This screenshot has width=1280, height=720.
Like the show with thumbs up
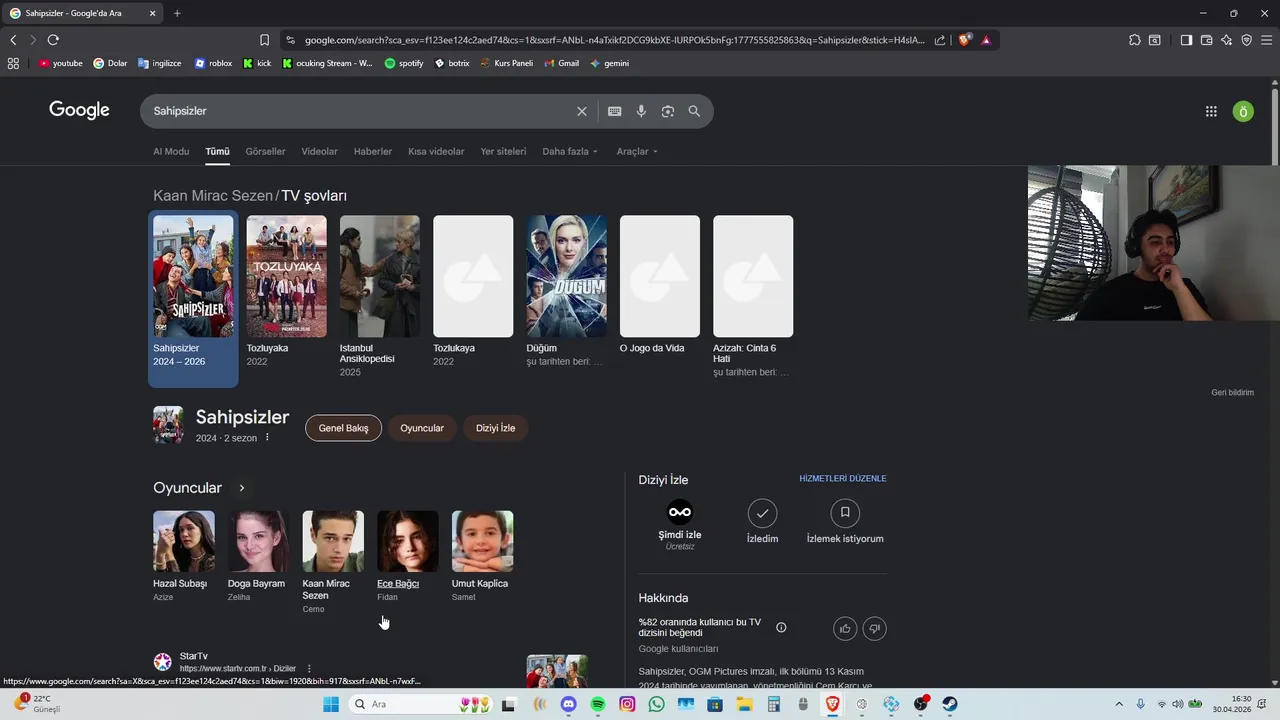pos(845,628)
